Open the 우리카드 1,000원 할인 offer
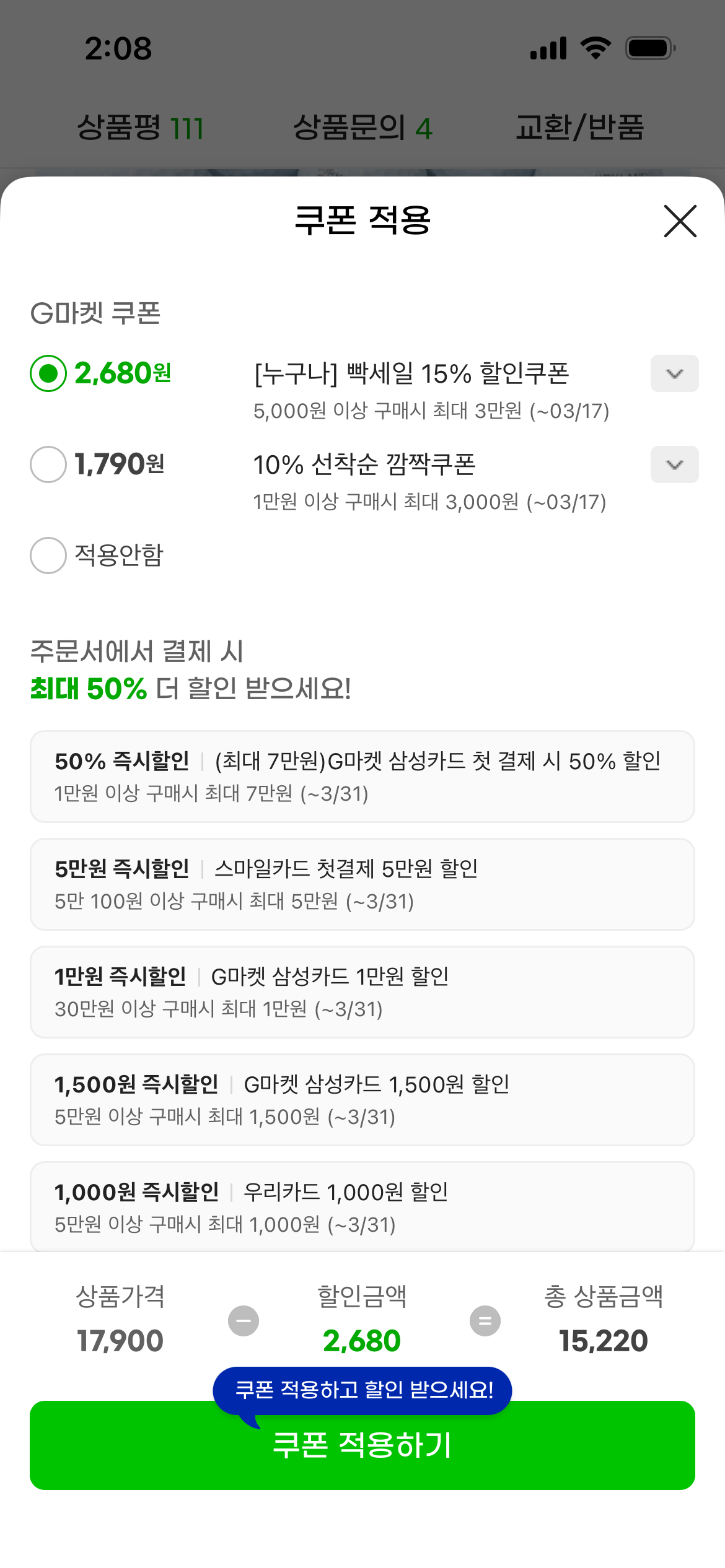 tap(362, 1206)
